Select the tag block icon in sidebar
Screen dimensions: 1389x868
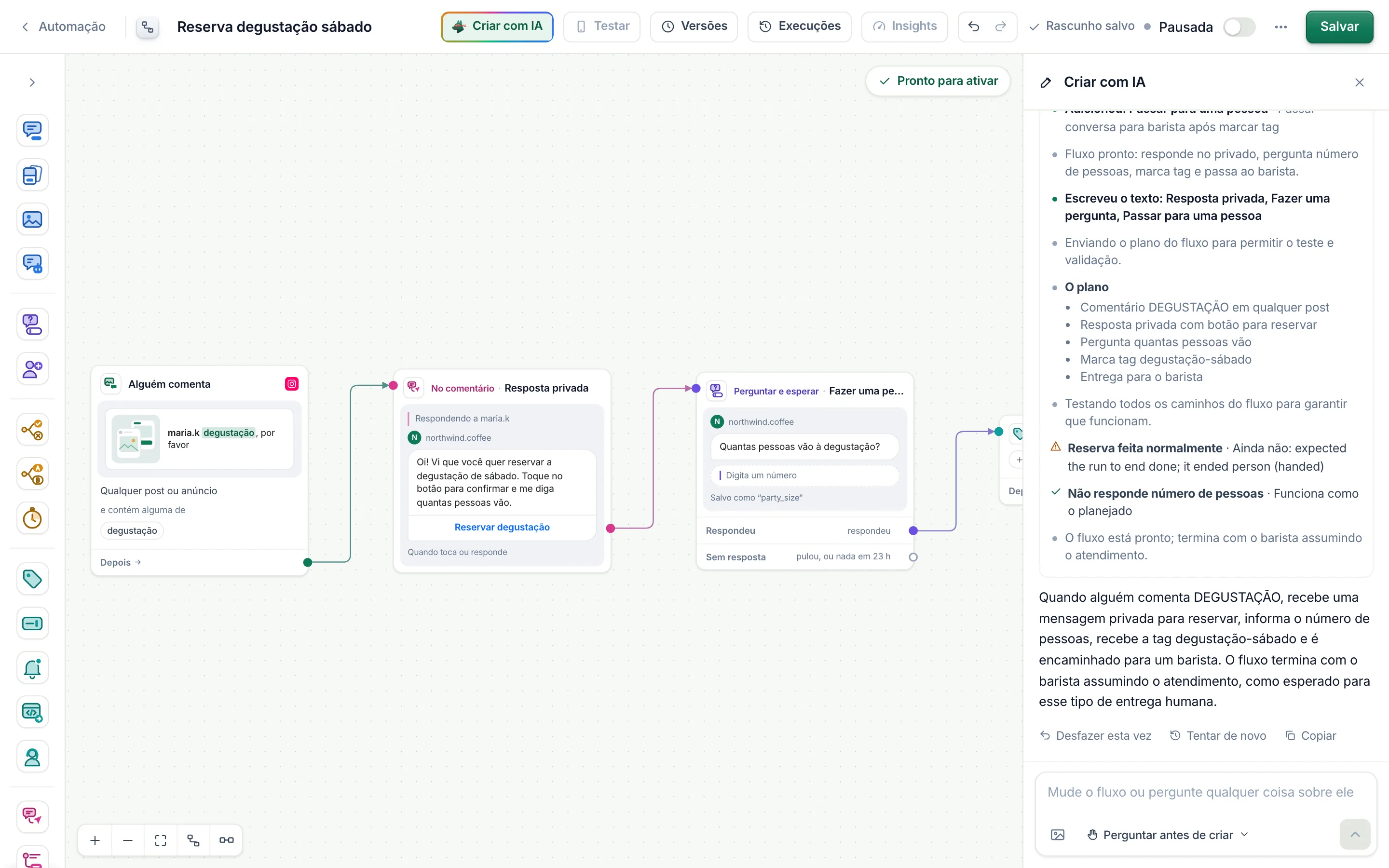click(x=33, y=579)
